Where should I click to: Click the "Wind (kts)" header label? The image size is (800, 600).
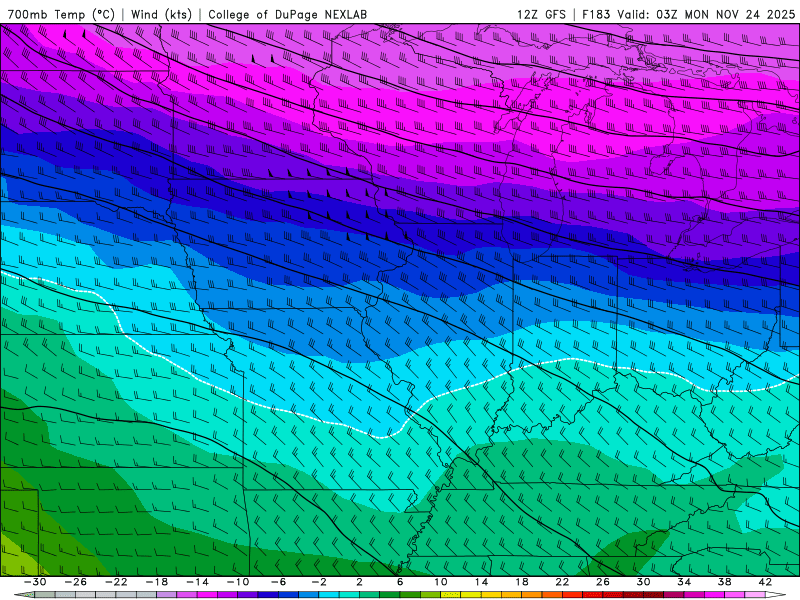(161, 14)
